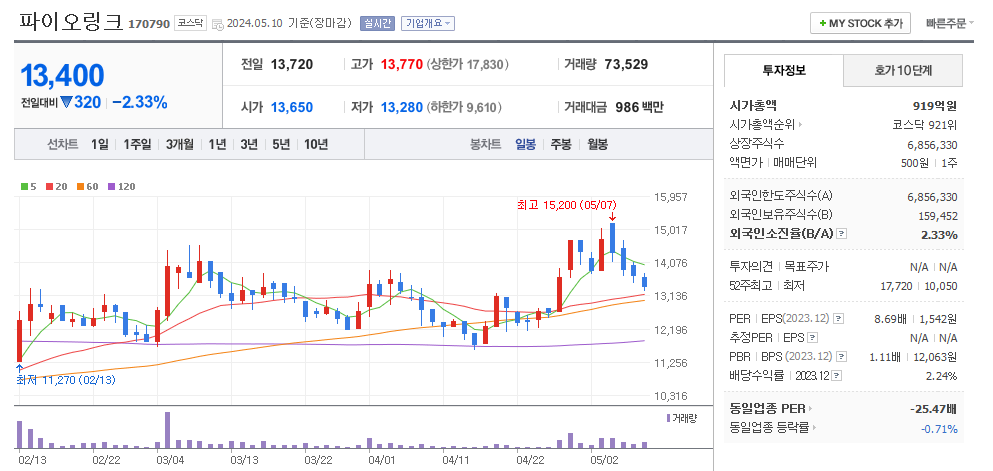Click the 거래대금 value 986 백만
The image size is (993, 471).
click(x=640, y=108)
